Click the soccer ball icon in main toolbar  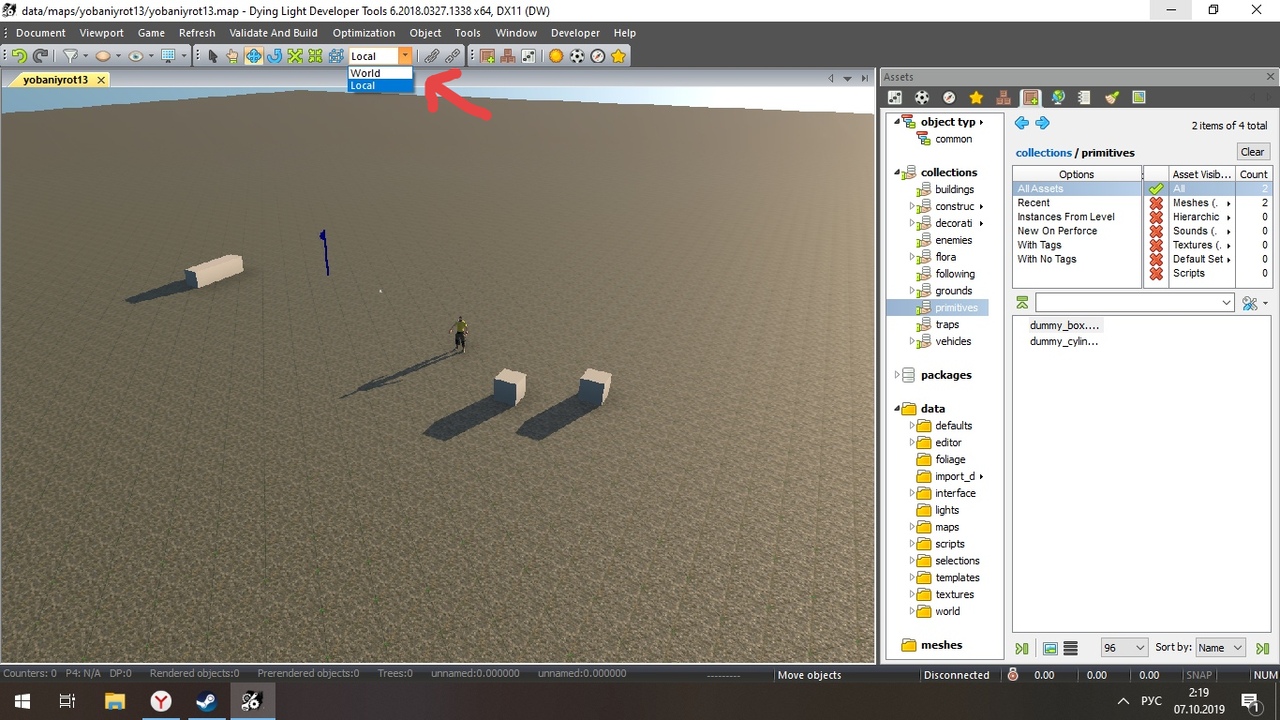pos(577,56)
